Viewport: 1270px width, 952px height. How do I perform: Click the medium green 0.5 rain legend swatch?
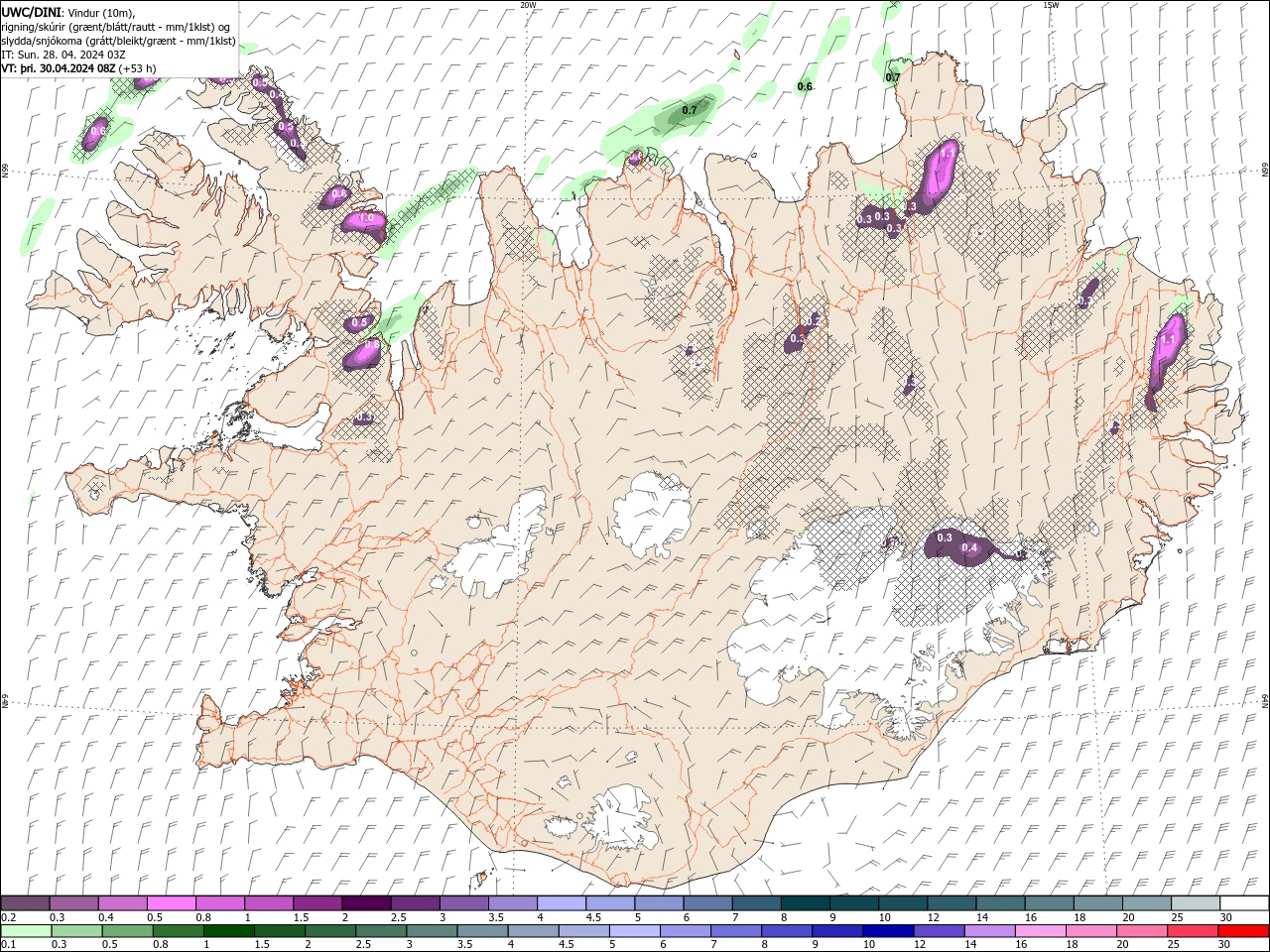tap(127, 931)
